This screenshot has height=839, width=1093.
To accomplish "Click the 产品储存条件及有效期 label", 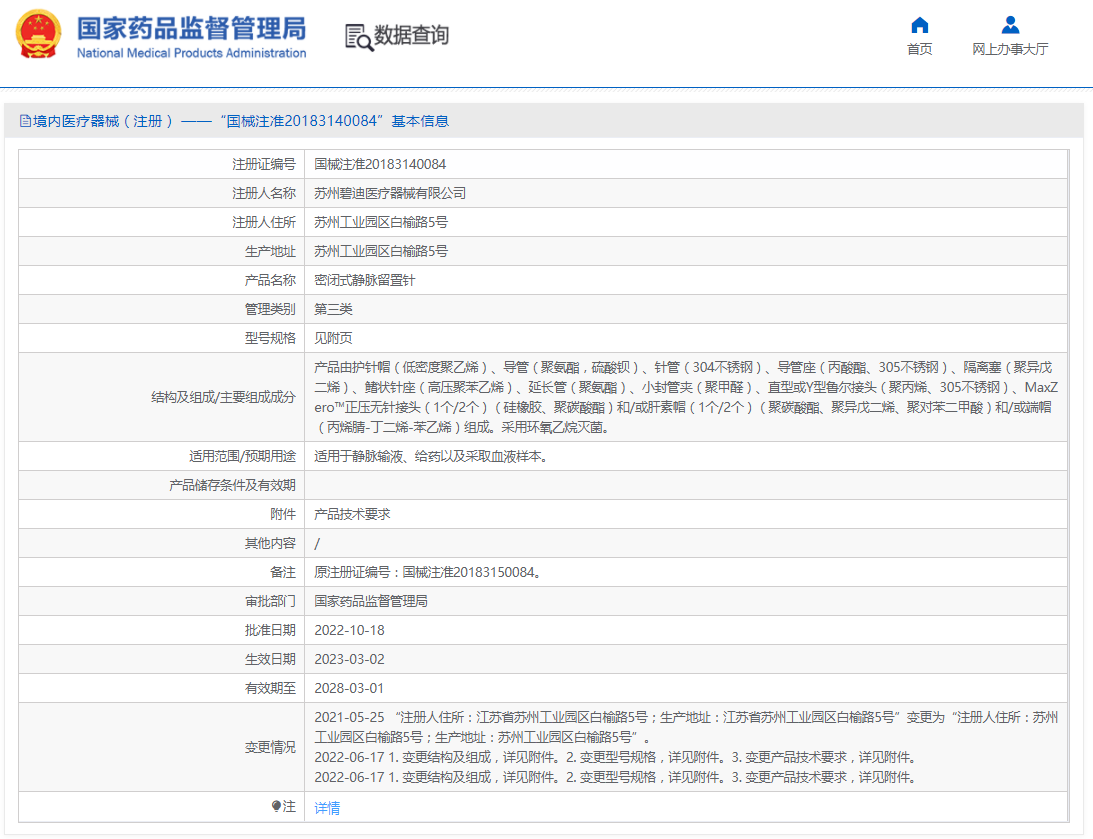I will (233, 485).
